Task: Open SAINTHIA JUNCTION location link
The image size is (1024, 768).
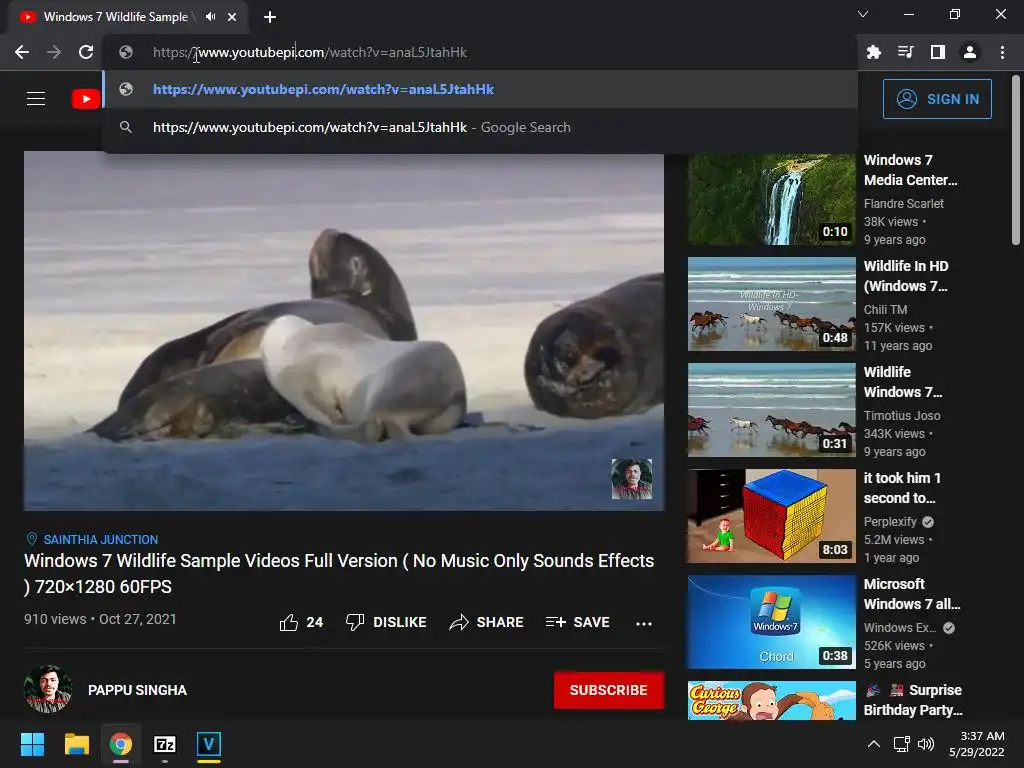Action: [x=101, y=539]
